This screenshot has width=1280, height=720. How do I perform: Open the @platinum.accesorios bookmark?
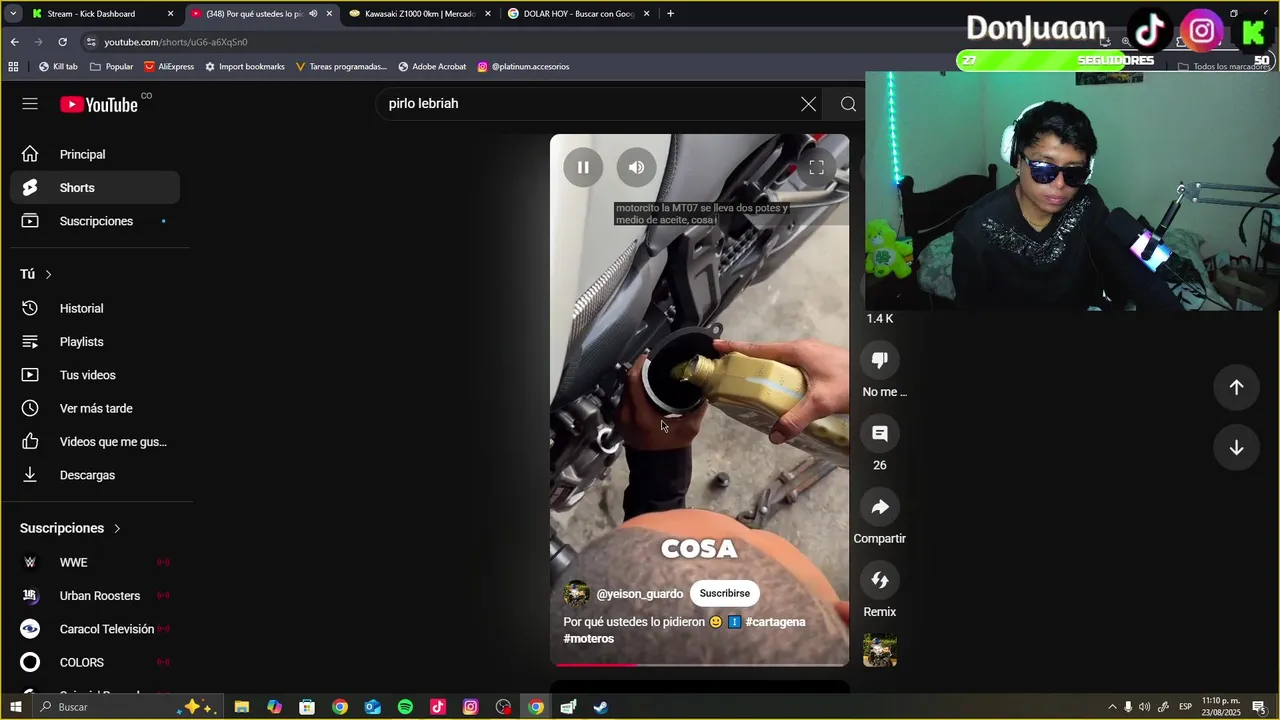click(523, 67)
